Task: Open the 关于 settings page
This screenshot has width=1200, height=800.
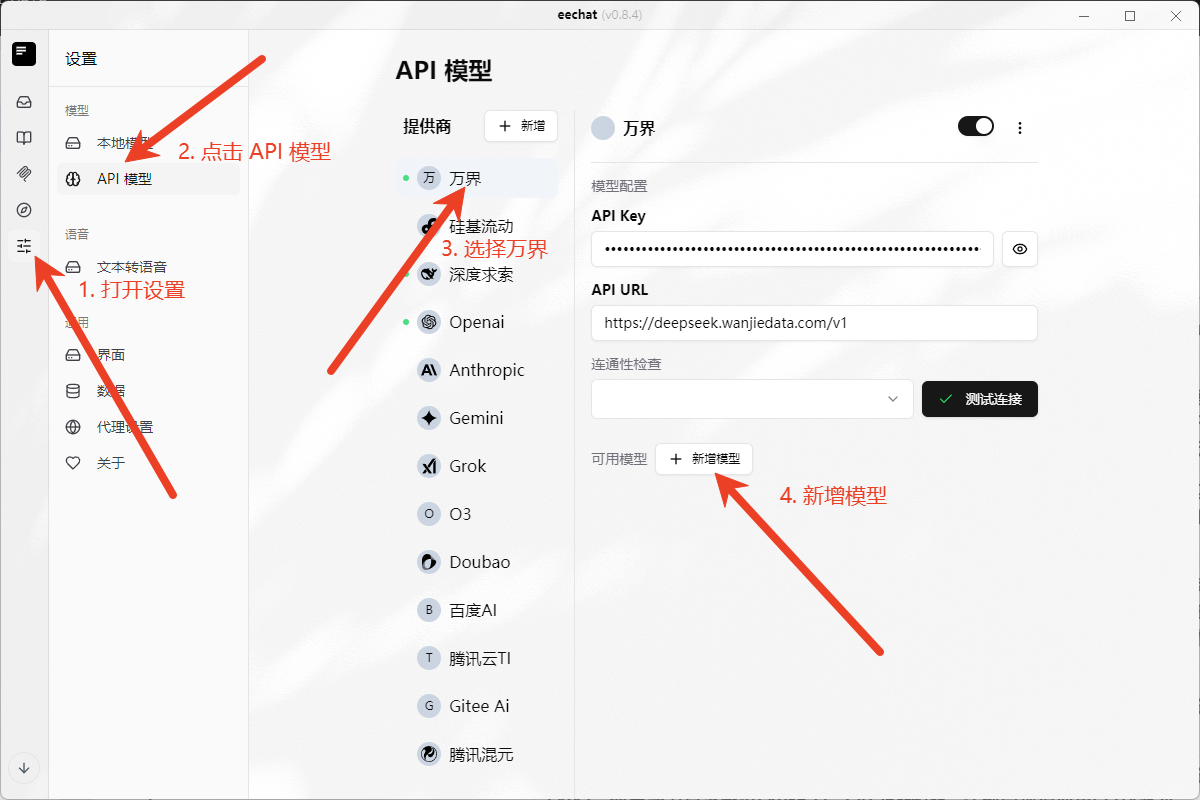Action: point(148,463)
